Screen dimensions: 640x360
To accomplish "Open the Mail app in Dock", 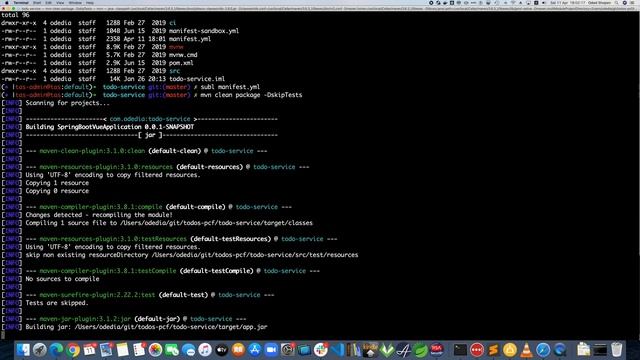I will [x=106, y=349].
